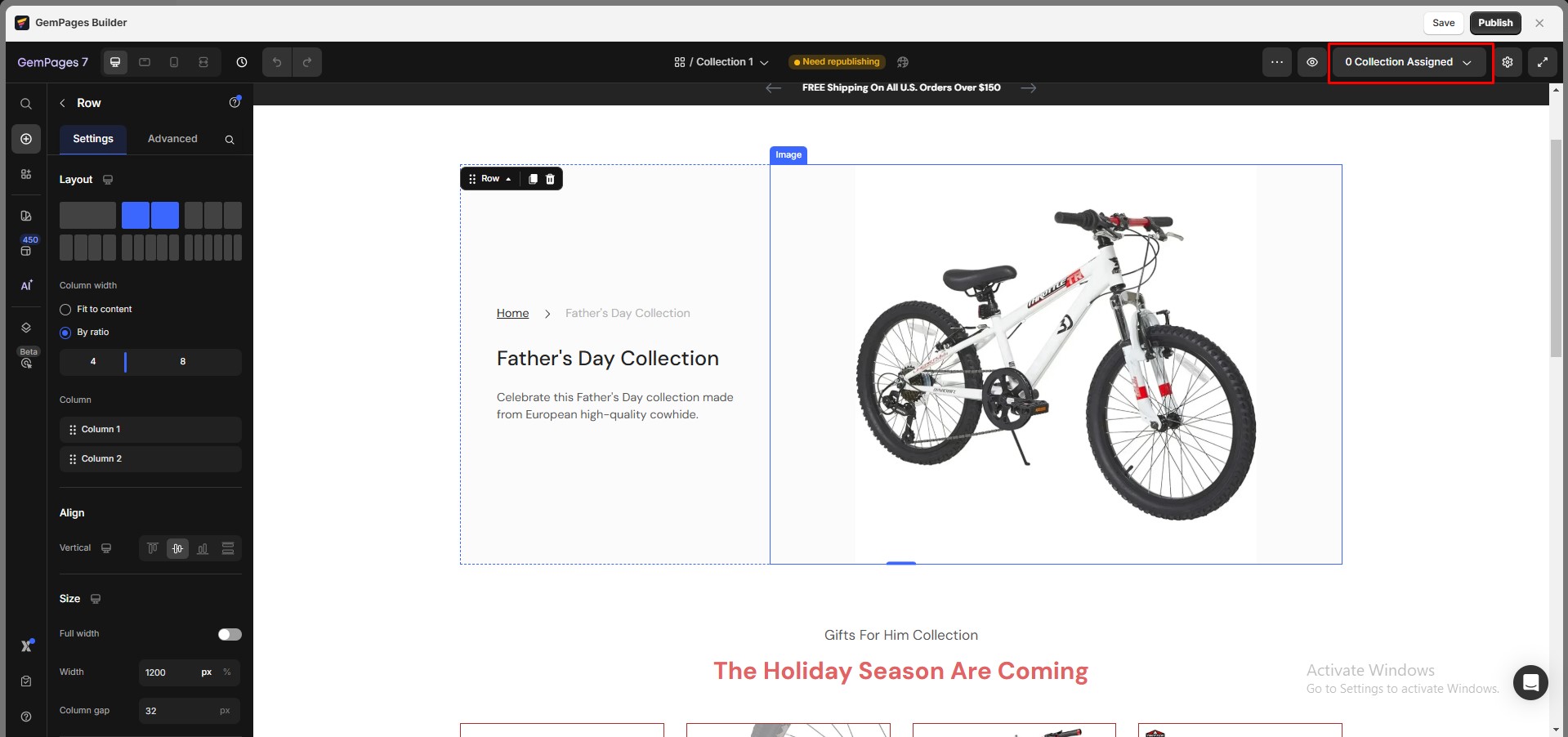Switch to mobile device preview icon
The height and width of the screenshot is (737, 1568).
click(x=174, y=62)
